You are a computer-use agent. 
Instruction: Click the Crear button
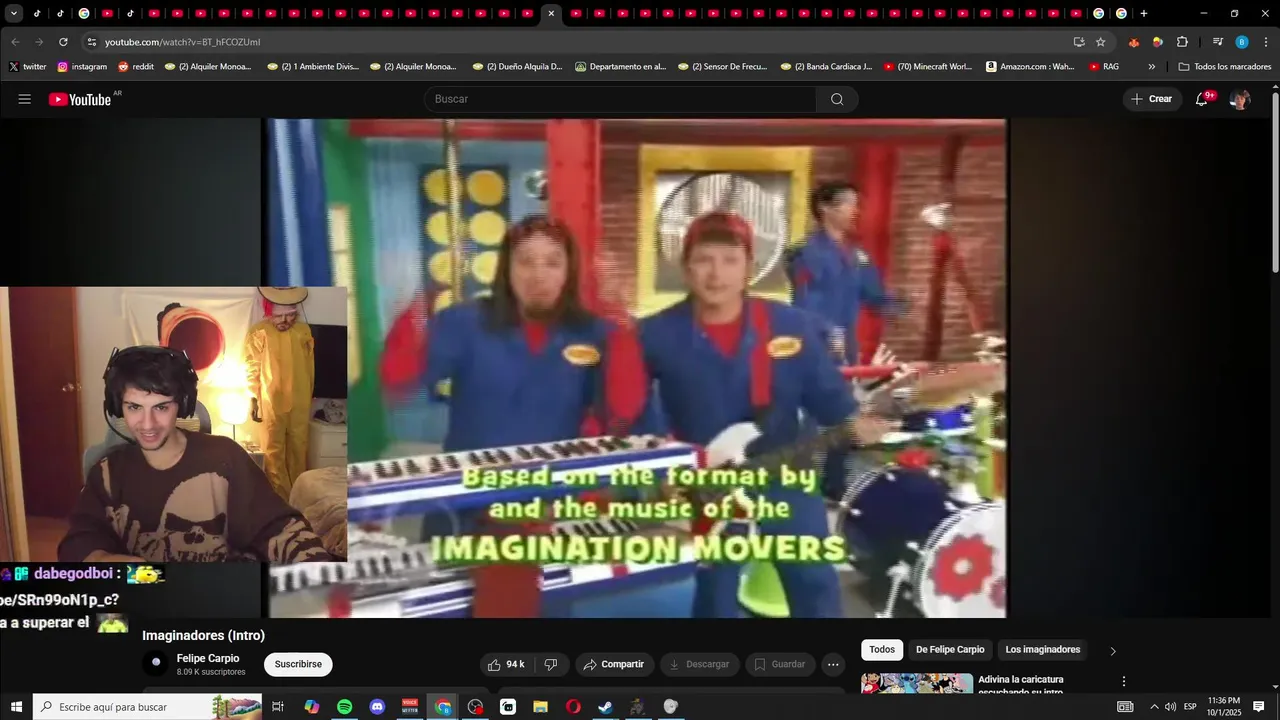[x=1151, y=99]
